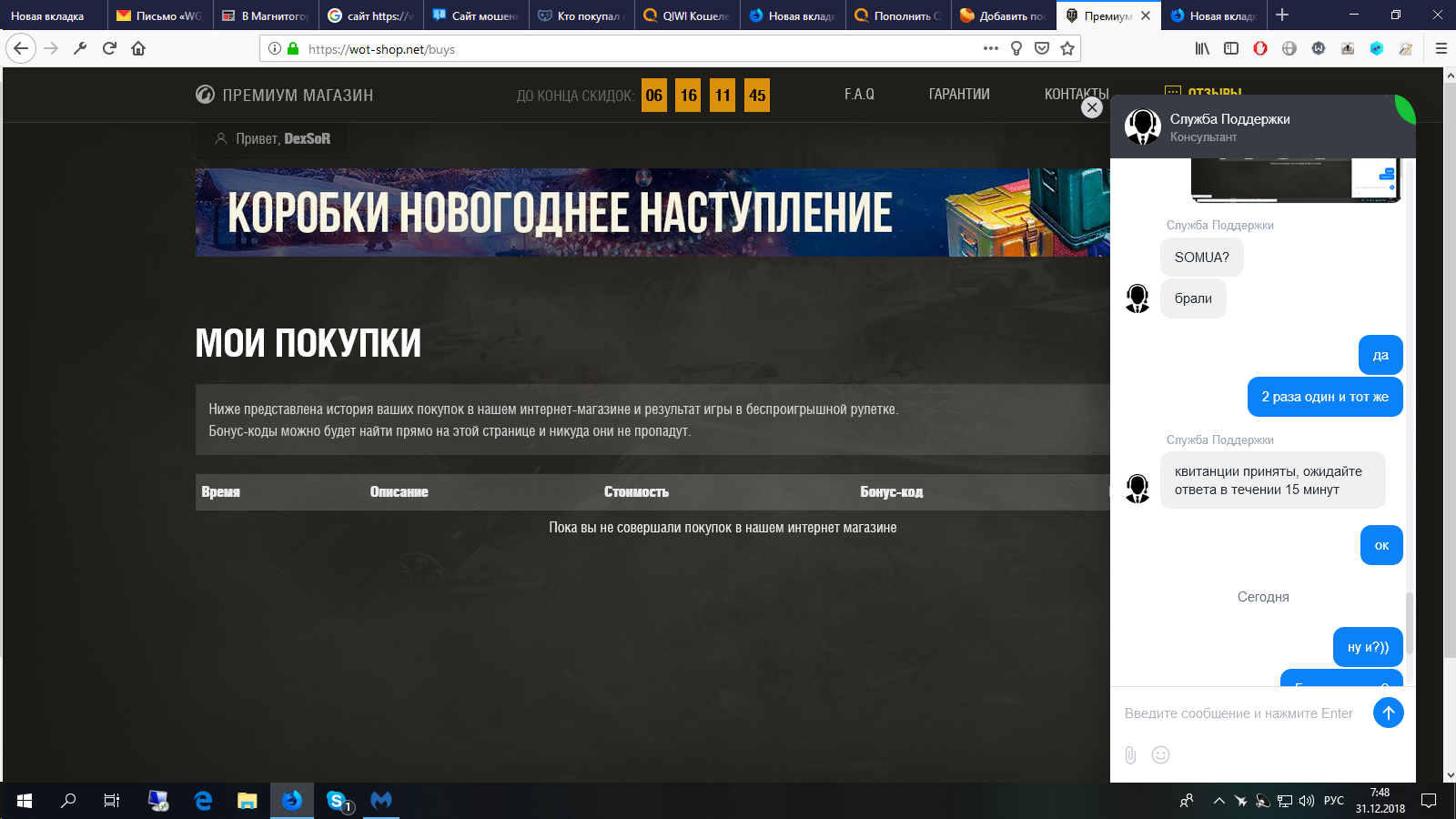Open emoji picker smiley icon
This screenshot has width=1456, height=819.
(1160, 754)
